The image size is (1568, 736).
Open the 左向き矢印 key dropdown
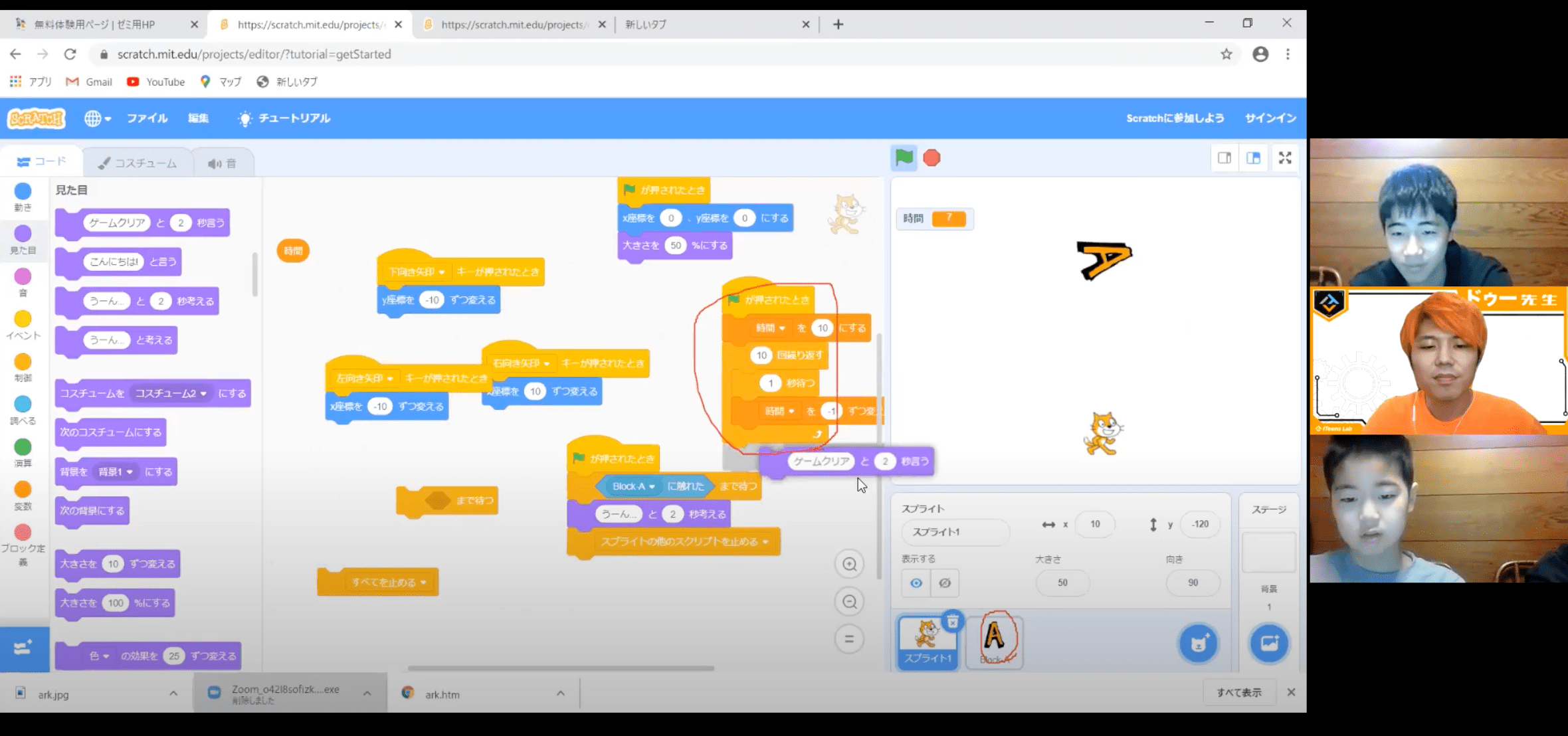364,378
